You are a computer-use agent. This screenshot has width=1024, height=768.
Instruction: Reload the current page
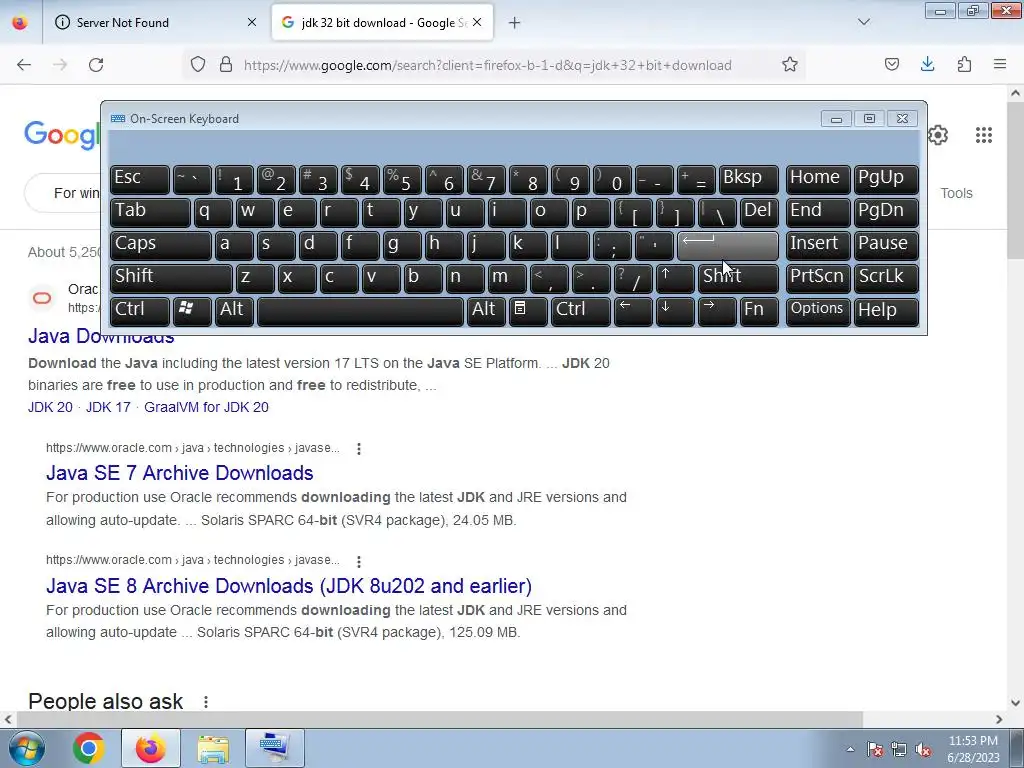pos(96,65)
